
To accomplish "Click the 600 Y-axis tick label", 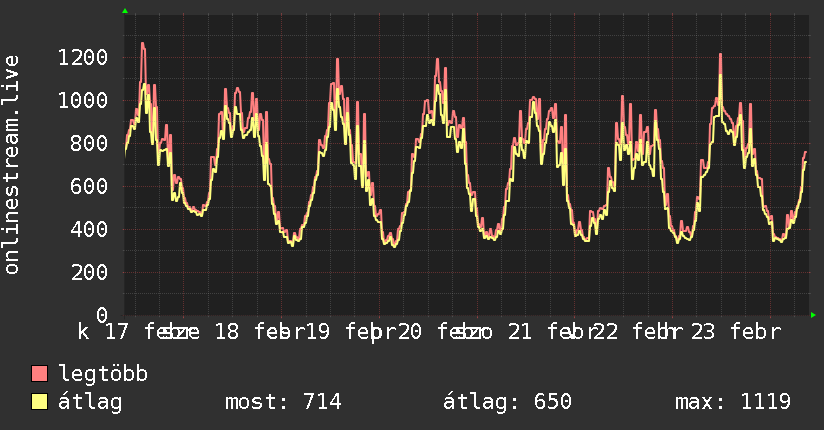I will (x=89, y=186).
